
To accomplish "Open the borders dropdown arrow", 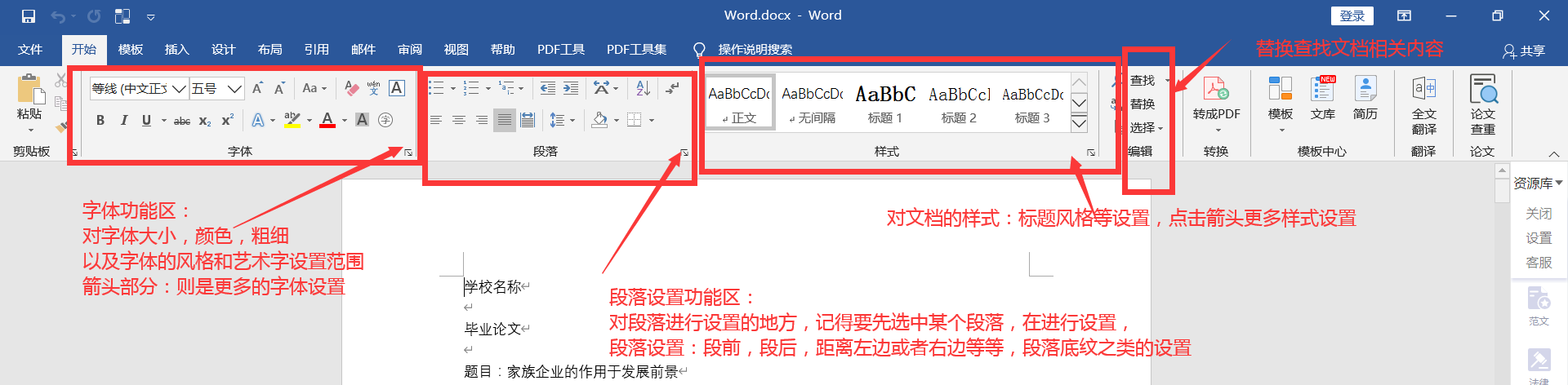I will 652,120.
